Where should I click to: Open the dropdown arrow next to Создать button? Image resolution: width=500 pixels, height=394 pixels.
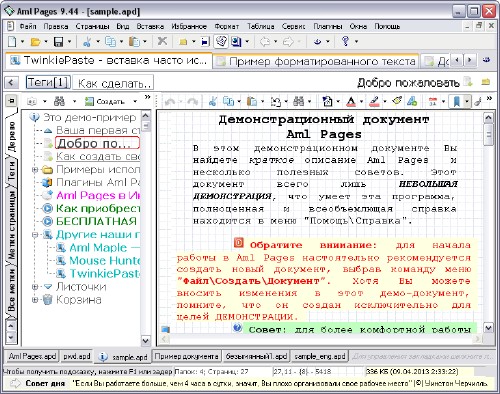pos(135,101)
